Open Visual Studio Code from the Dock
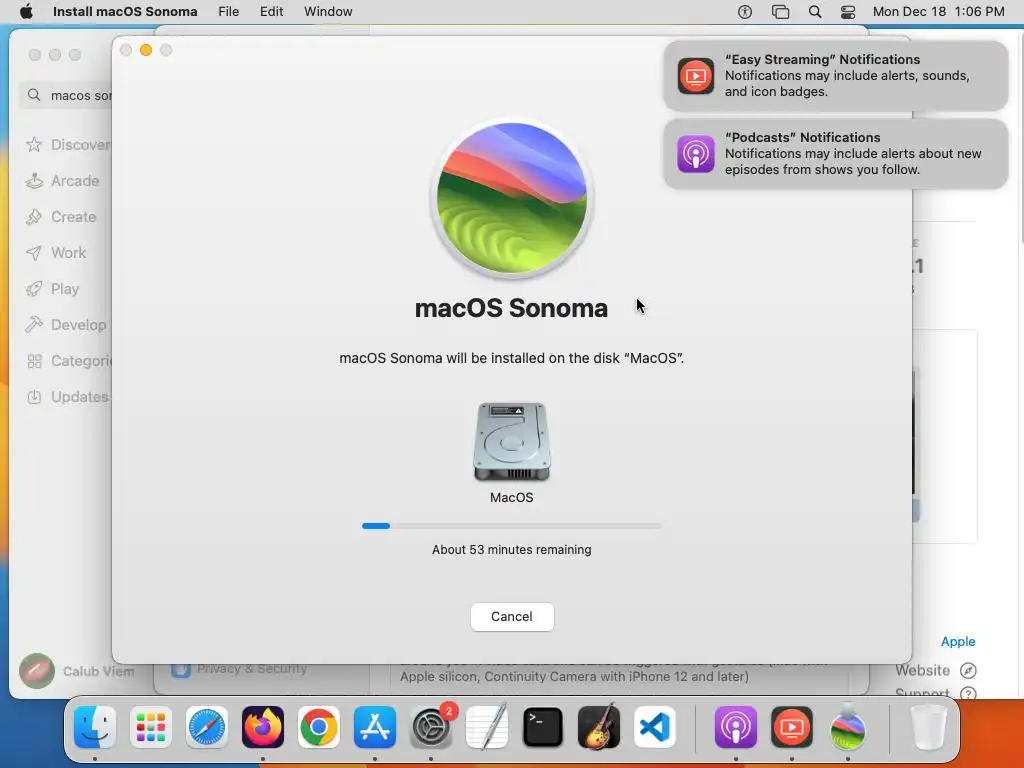 tap(654, 727)
